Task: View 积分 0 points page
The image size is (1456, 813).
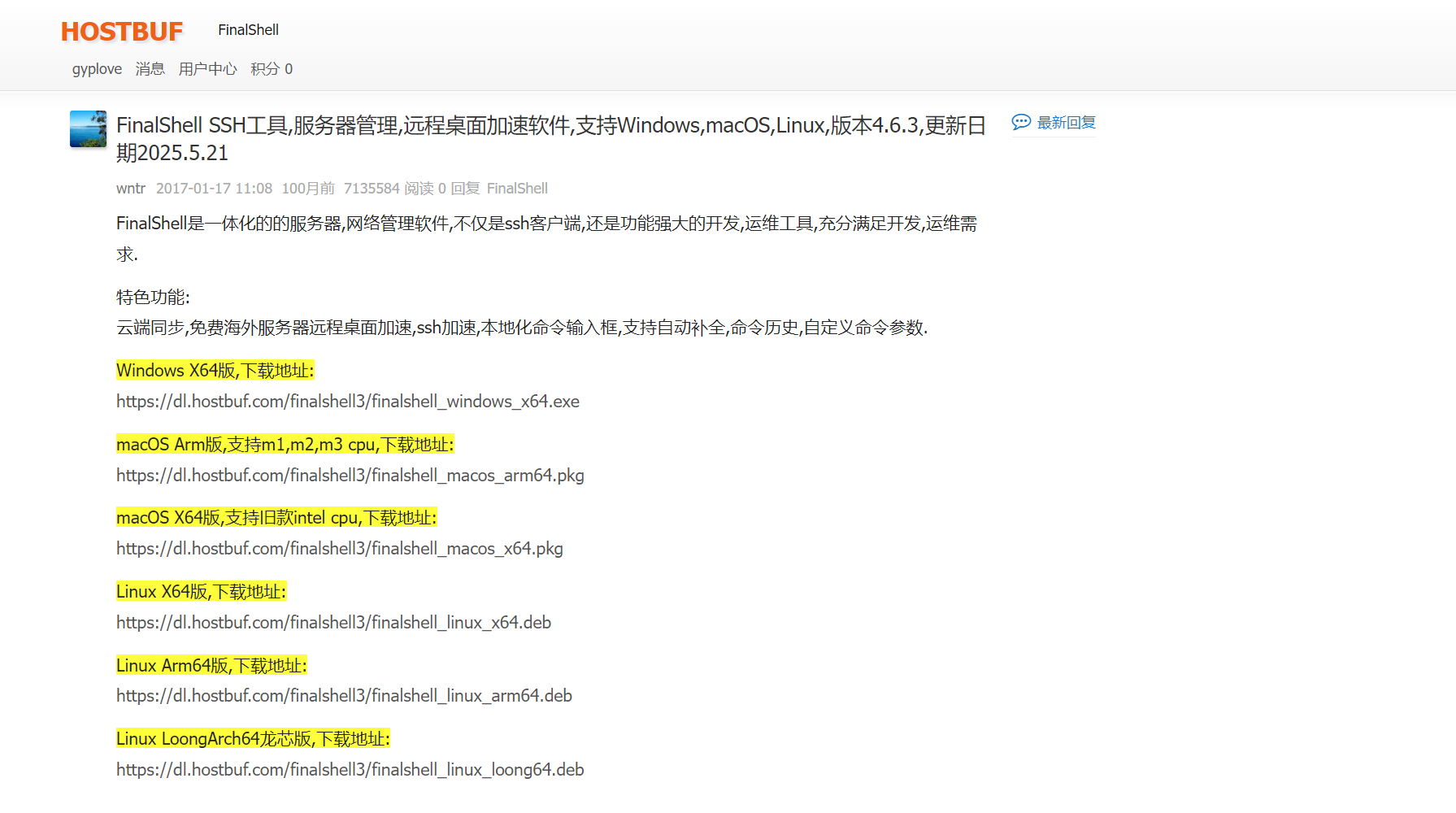Action: (272, 69)
